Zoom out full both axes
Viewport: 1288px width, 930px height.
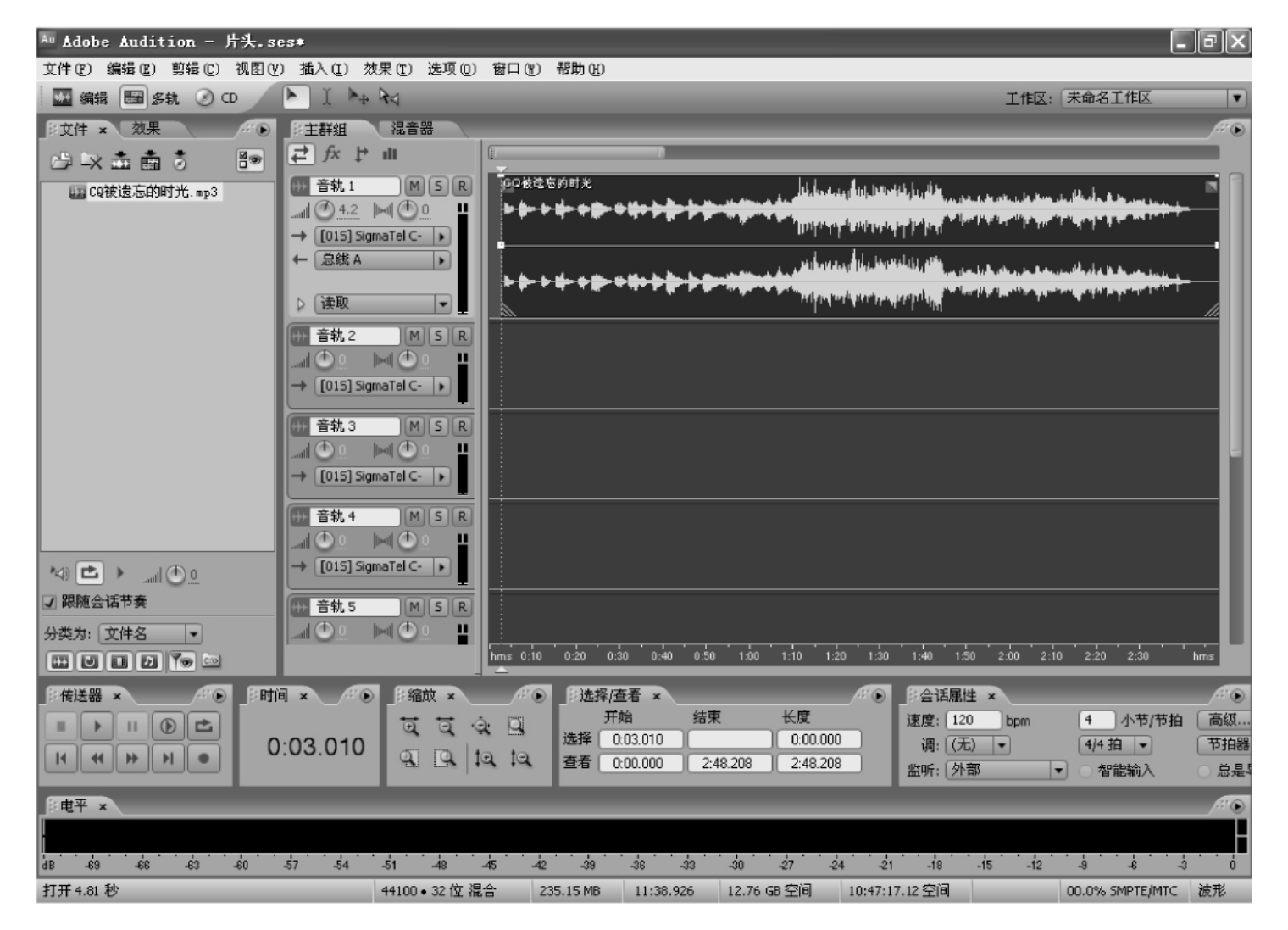pos(481,727)
